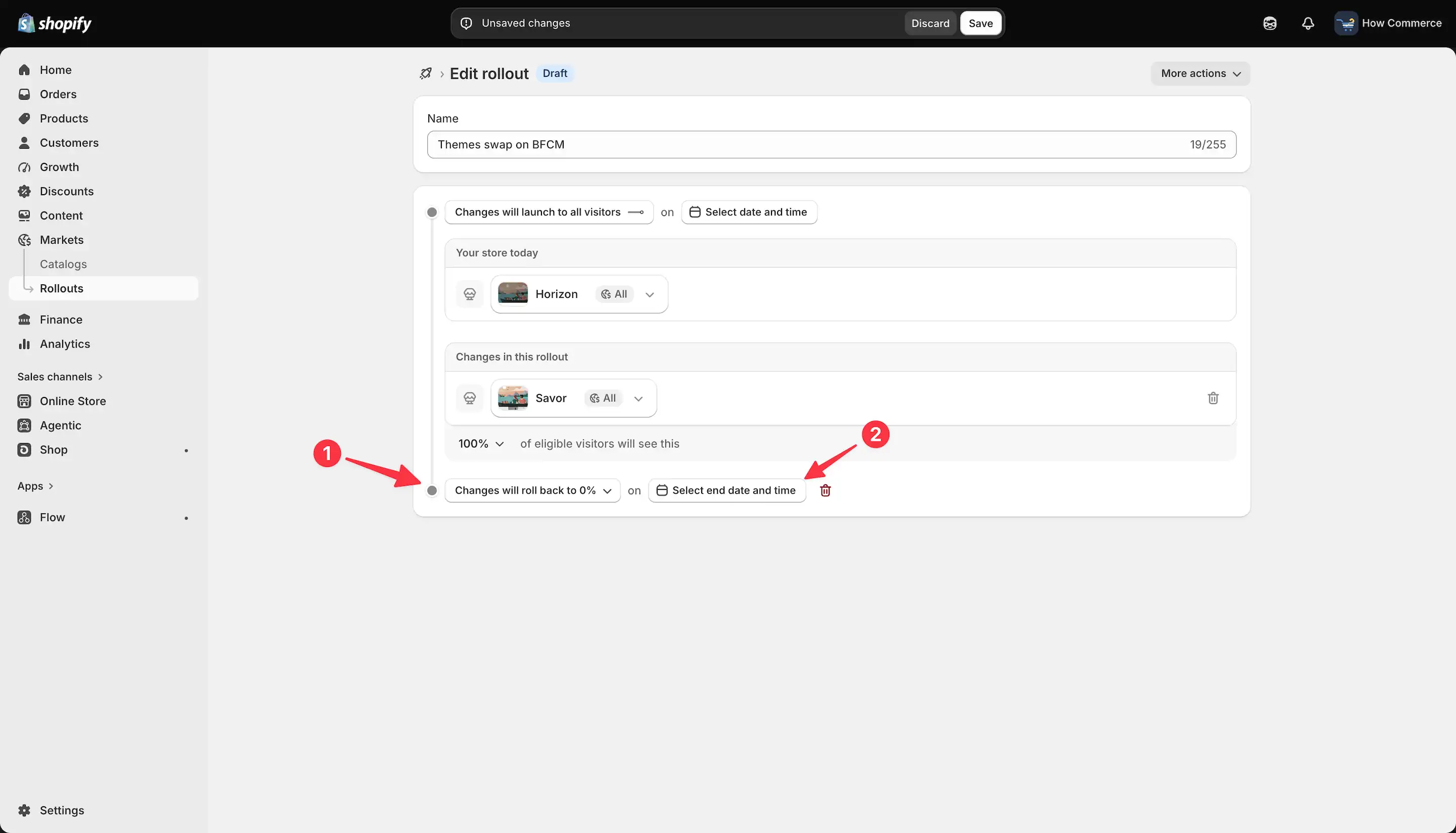Select end date and time
This screenshot has height=833, width=1456.
(727, 490)
